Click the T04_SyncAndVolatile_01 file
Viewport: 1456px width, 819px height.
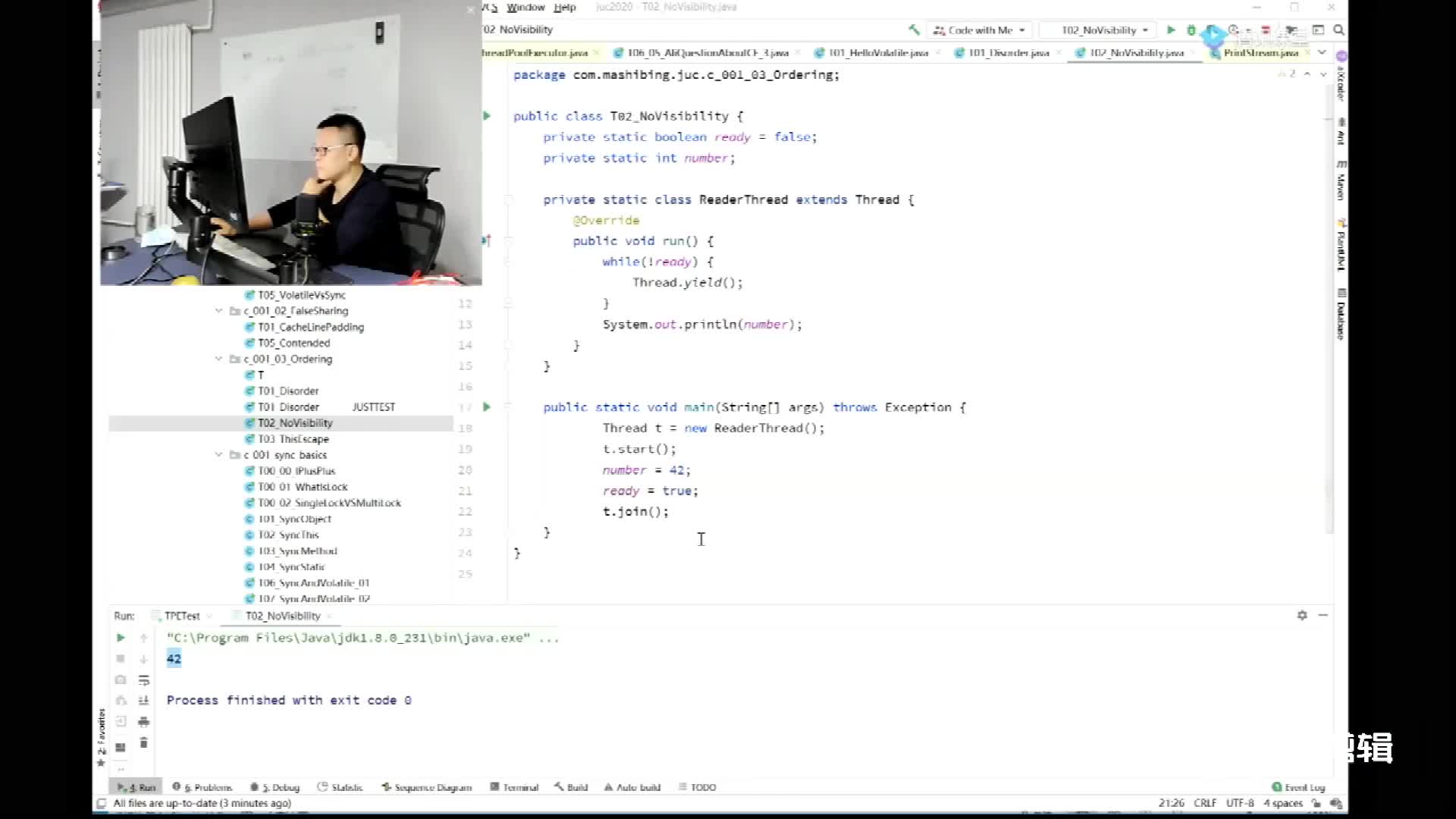[313, 582]
